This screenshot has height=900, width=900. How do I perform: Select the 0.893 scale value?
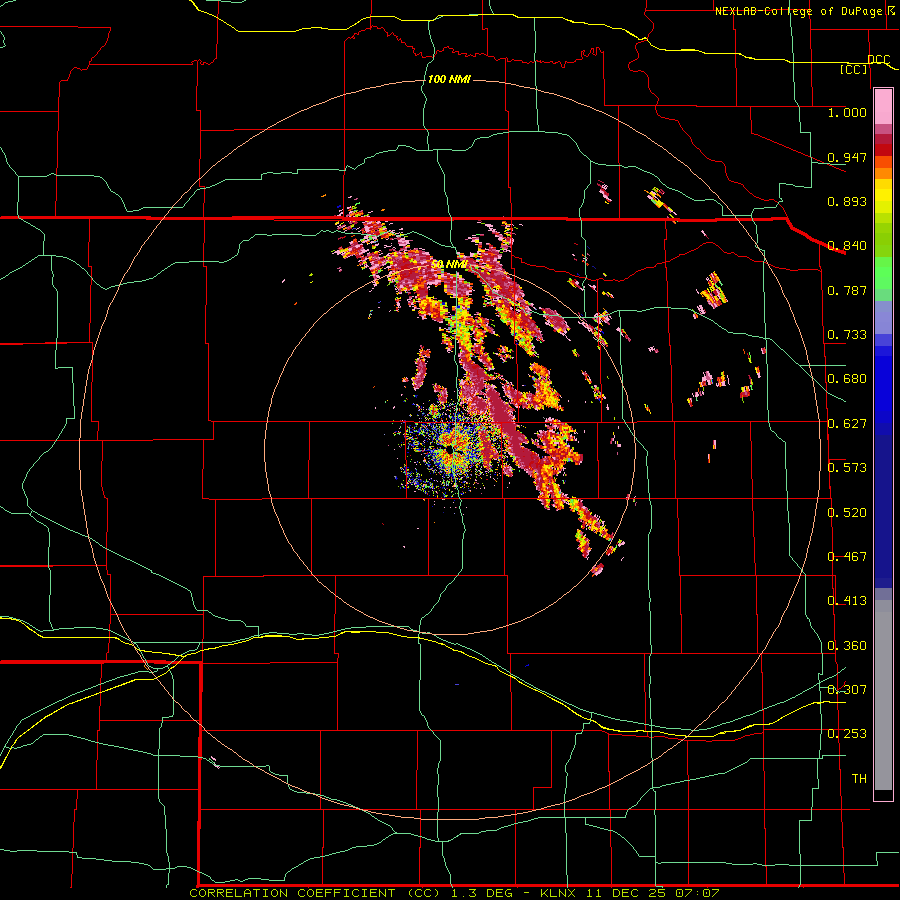coord(847,201)
